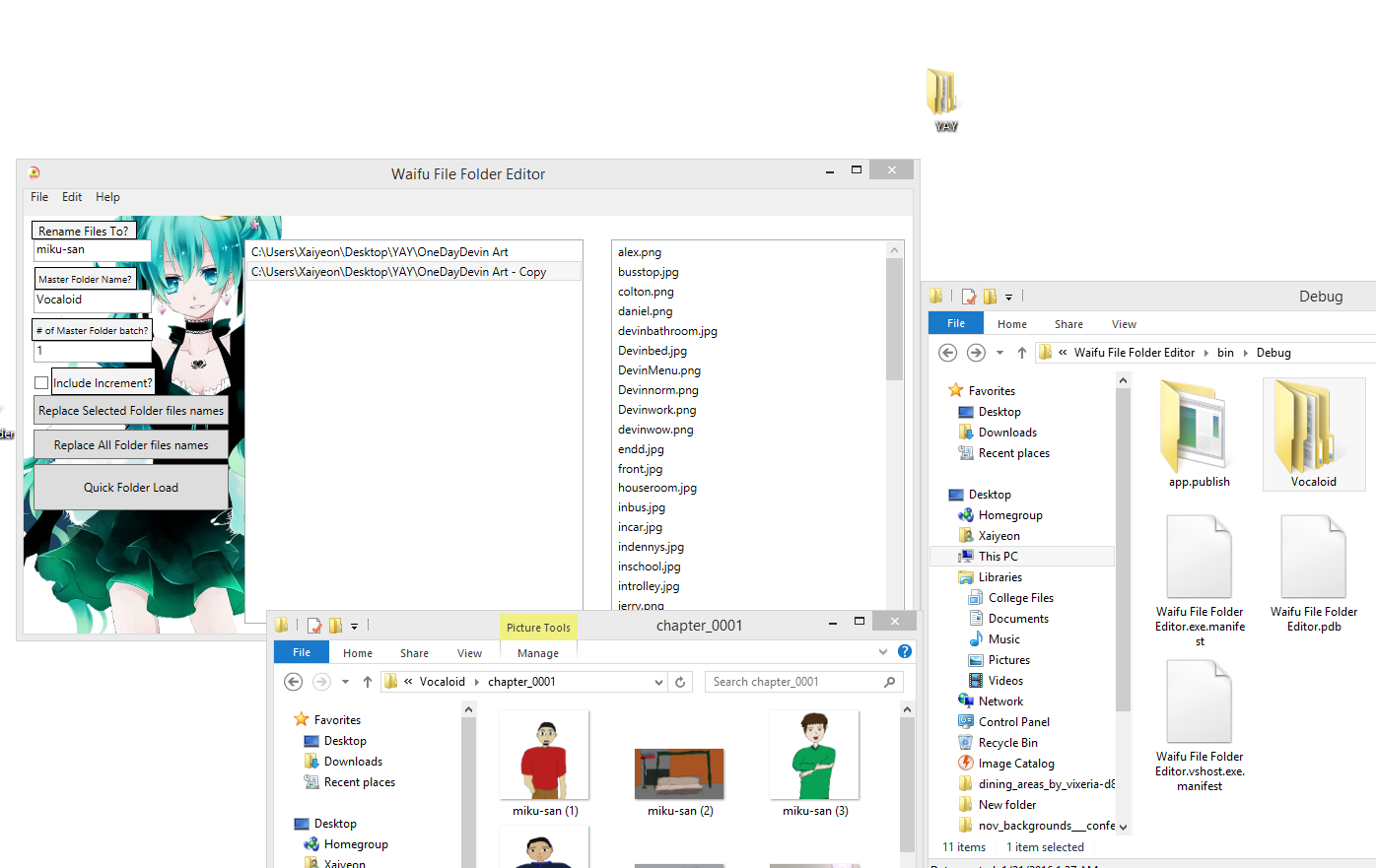Open College Files library in Debug window
Image resolution: width=1376 pixels, height=868 pixels.
(1020, 598)
